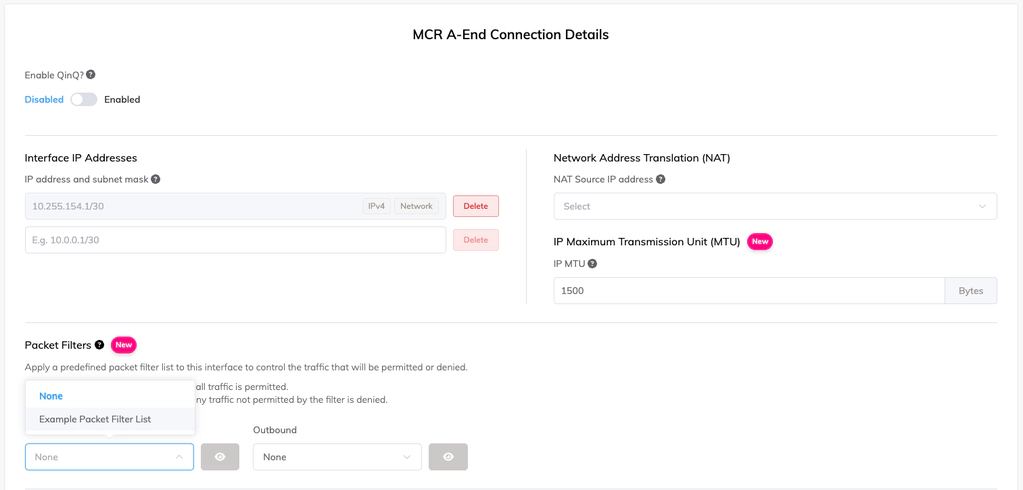Viewport: 1023px width, 490px height.
Task: Collapse the open inbound packet filter dropdown
Action: 110,457
